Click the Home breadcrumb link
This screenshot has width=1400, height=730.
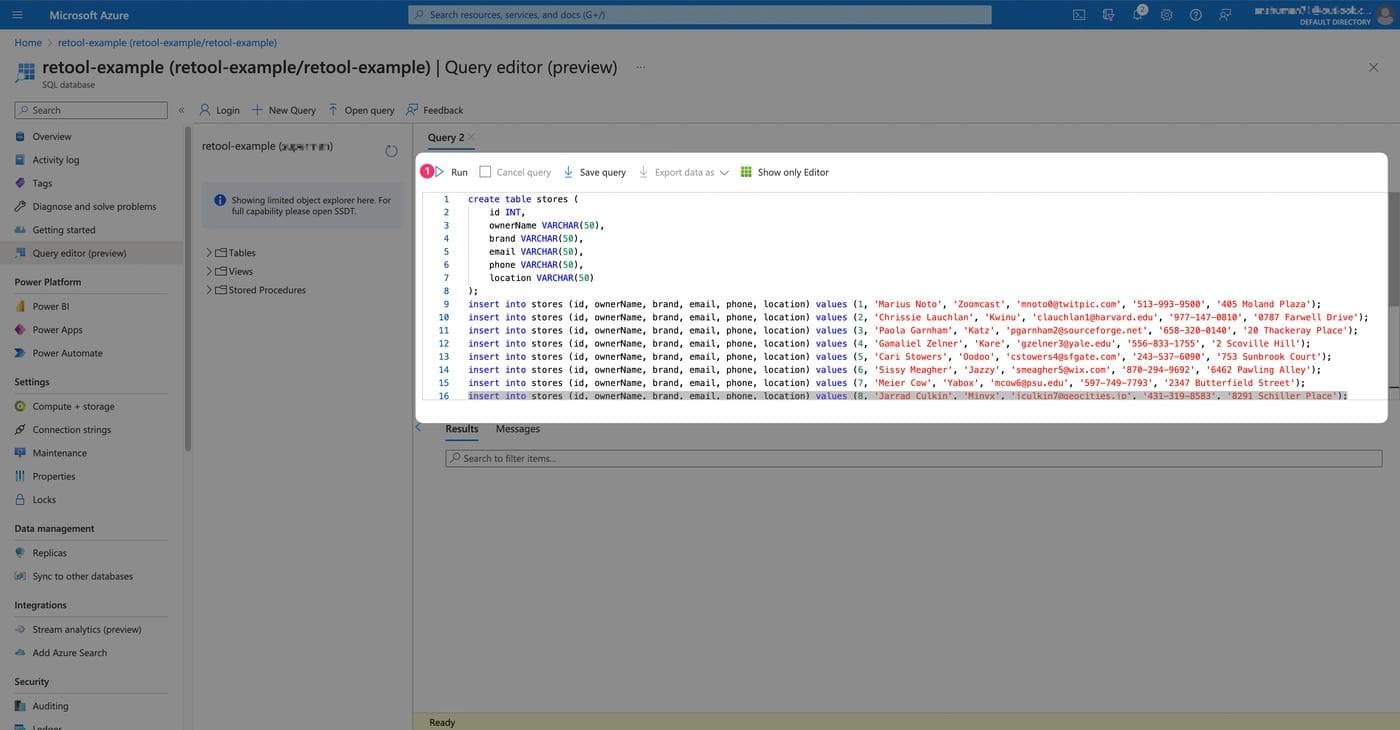click(28, 43)
